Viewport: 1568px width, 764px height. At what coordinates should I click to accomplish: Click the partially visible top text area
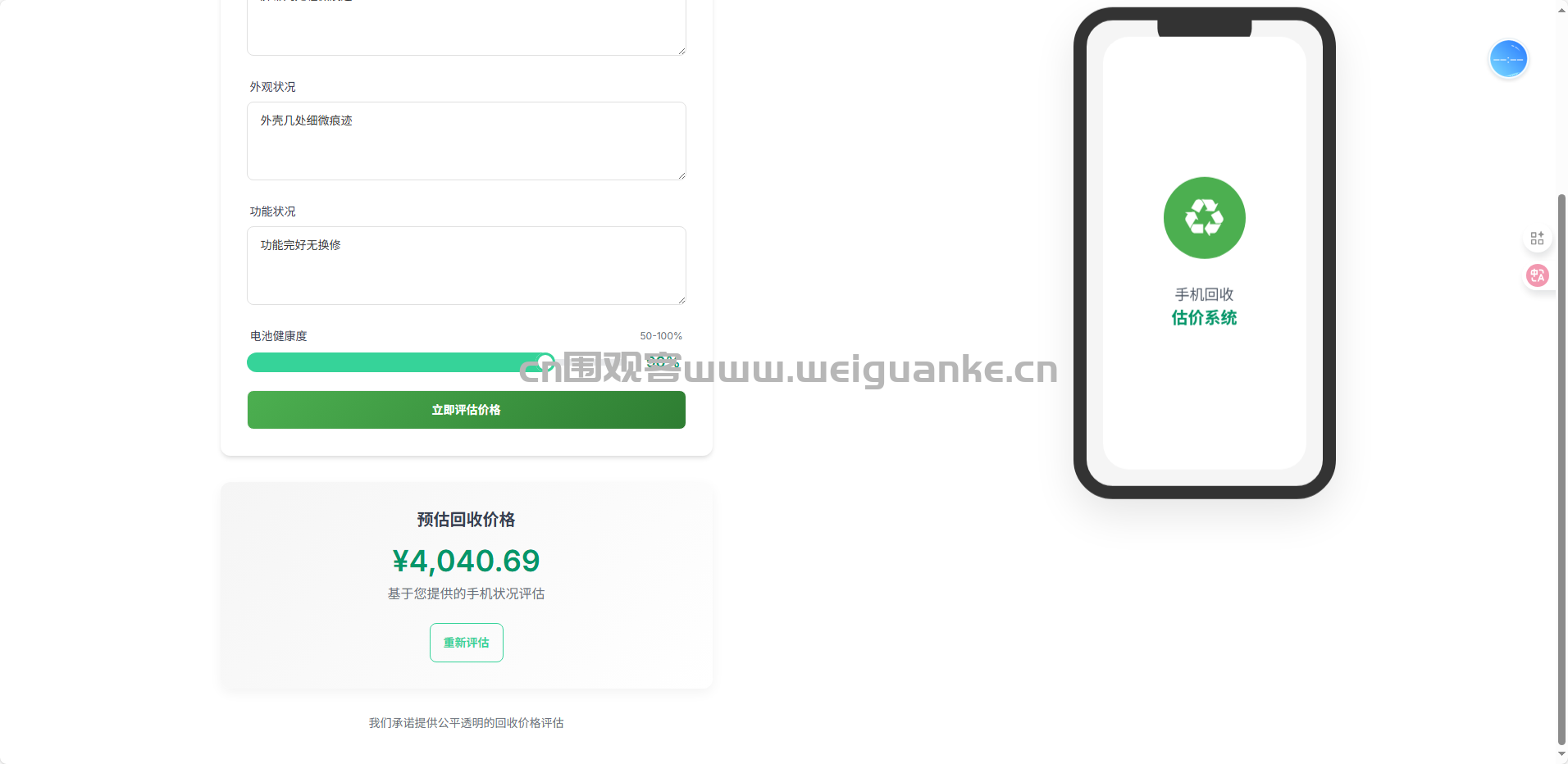tap(467, 27)
